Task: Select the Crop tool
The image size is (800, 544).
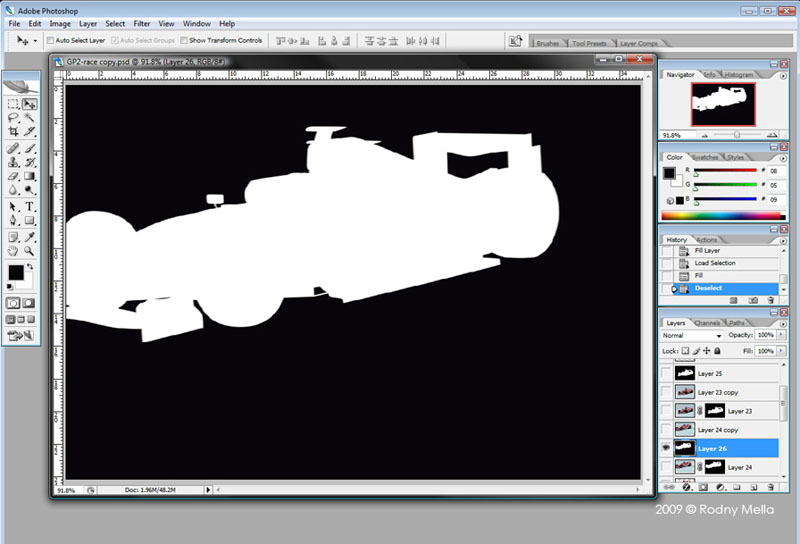Action: (x=14, y=131)
